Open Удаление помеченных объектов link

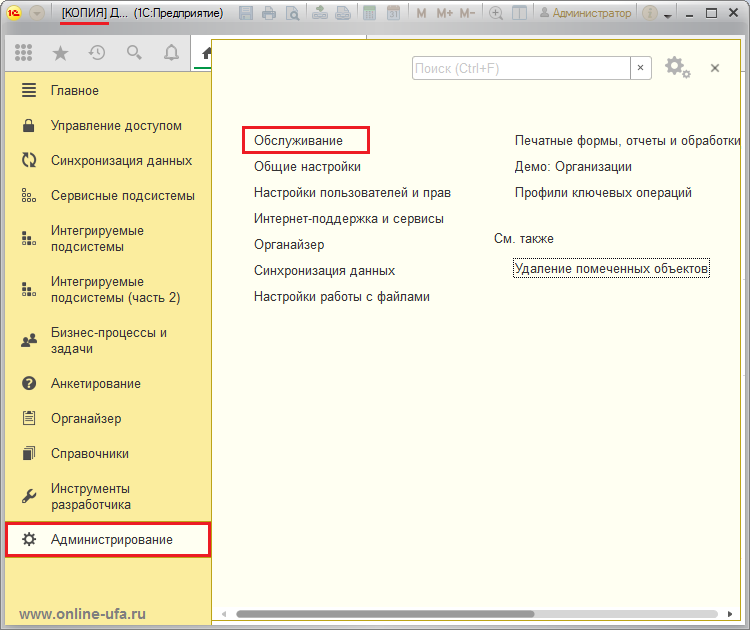(611, 269)
